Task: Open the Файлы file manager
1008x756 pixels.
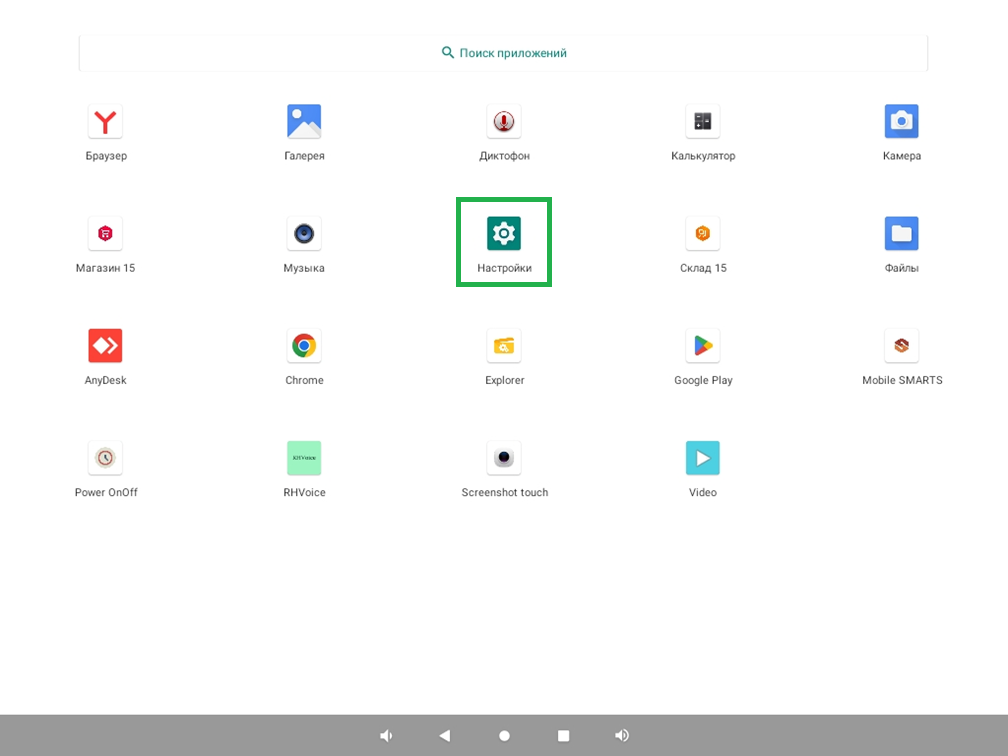Action: [x=901, y=234]
